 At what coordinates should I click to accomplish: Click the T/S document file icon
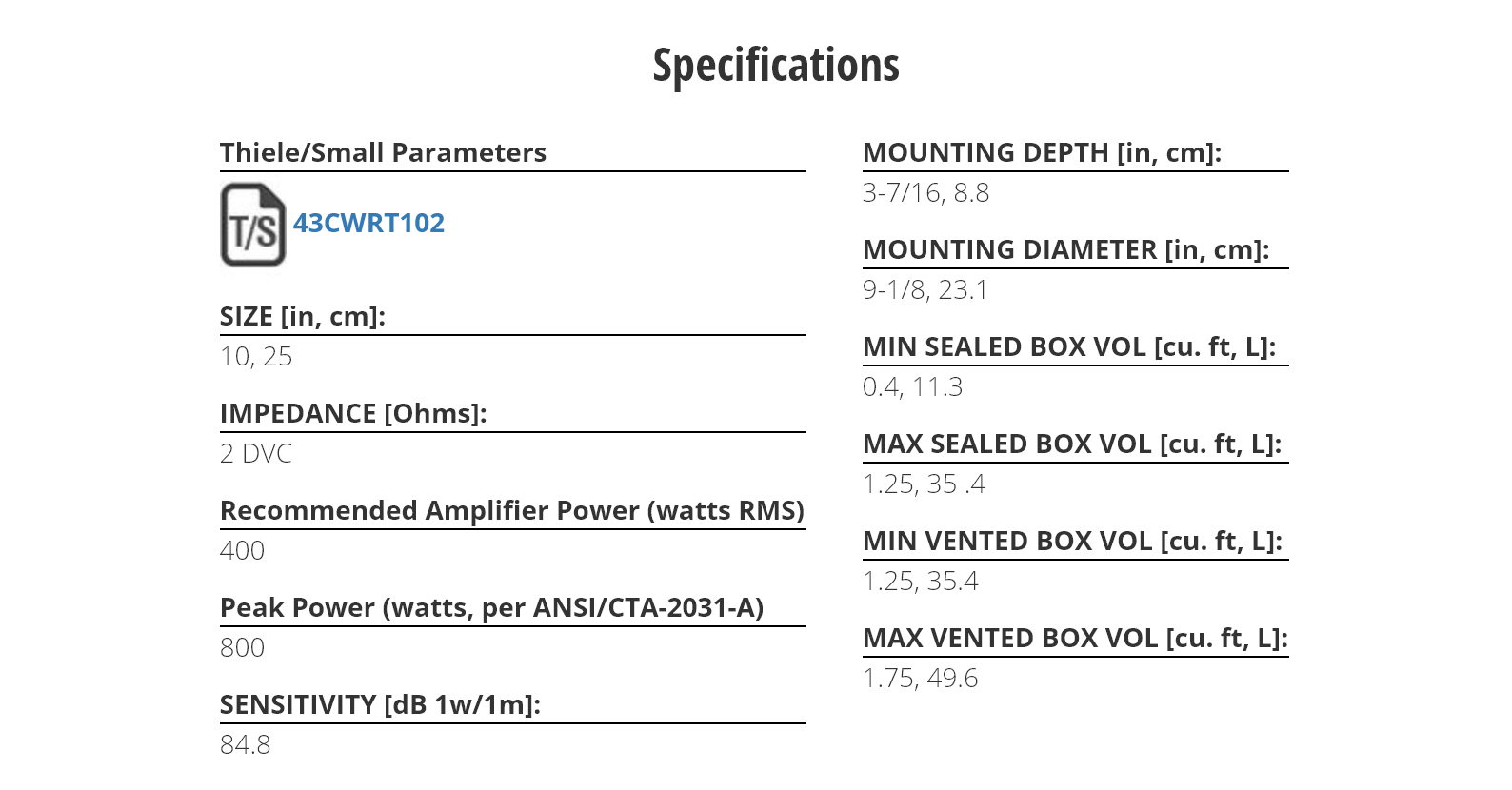(253, 225)
